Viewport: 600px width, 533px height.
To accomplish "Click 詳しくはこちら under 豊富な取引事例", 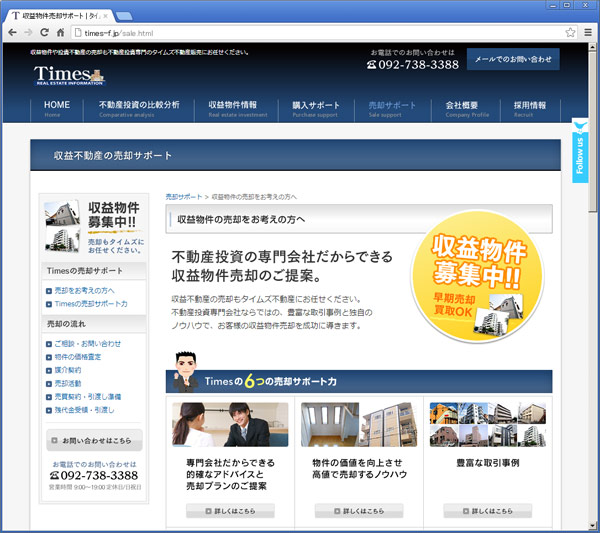I will 488,511.
